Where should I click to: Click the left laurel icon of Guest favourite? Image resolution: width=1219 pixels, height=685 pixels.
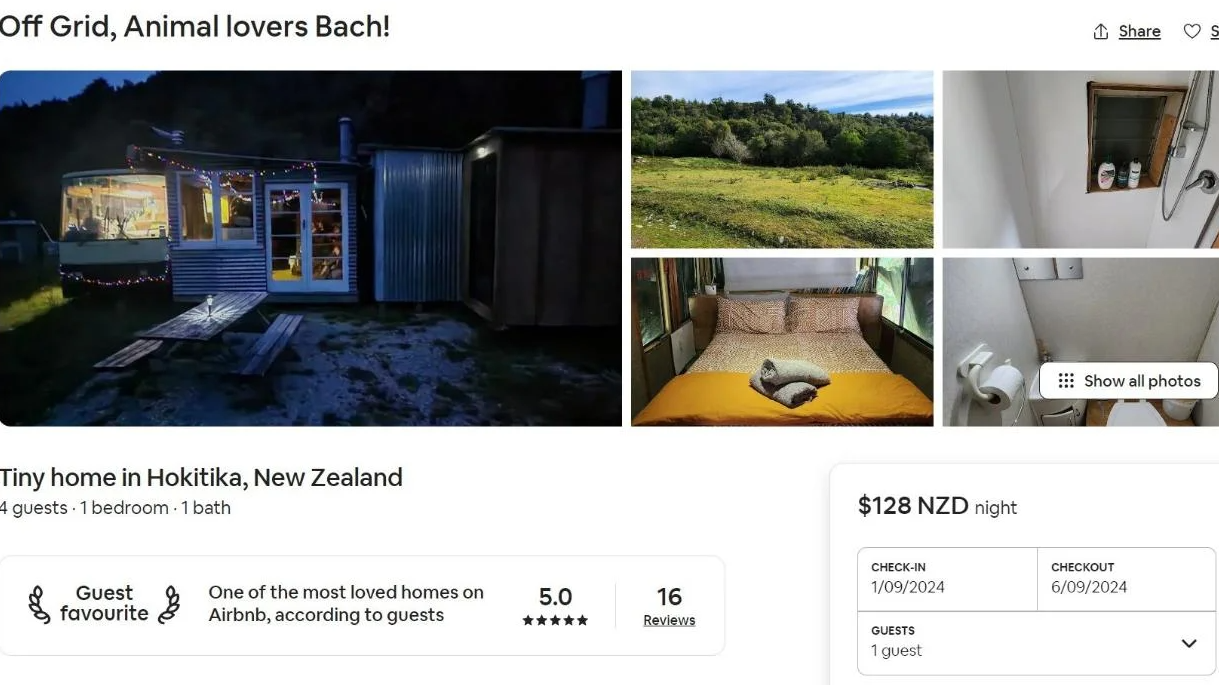click(39, 604)
